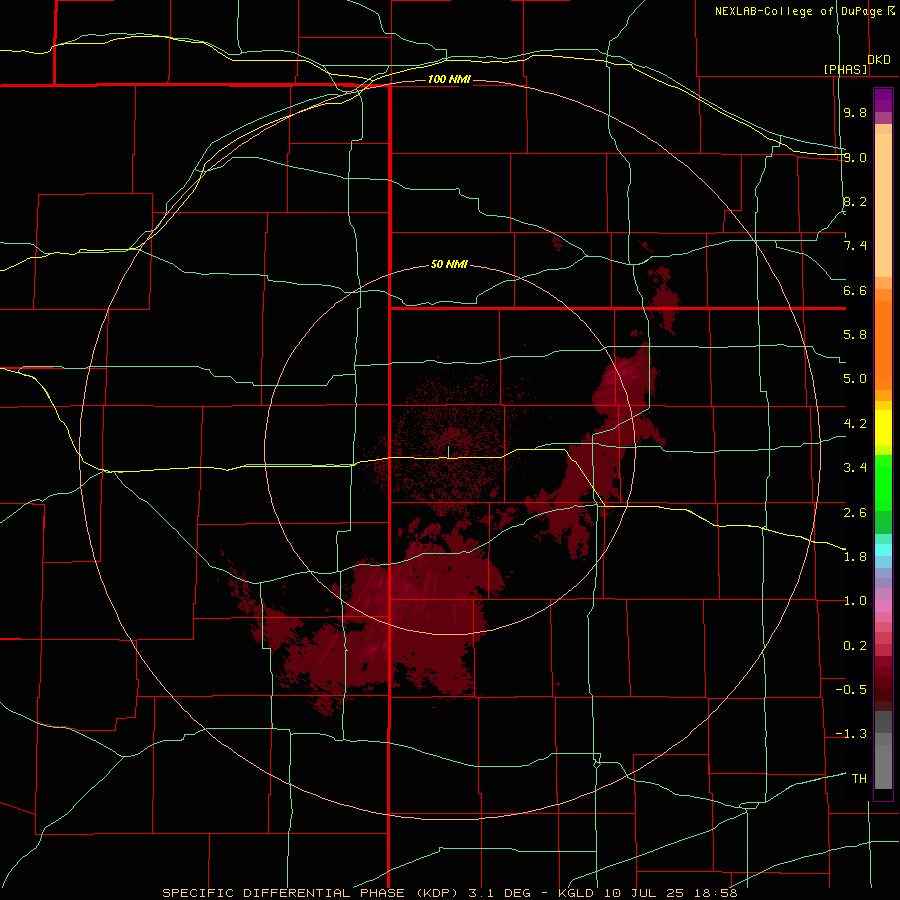Viewport: 900px width, 900px height.
Task: Click the -1.3 legend value
Action: coord(851,734)
